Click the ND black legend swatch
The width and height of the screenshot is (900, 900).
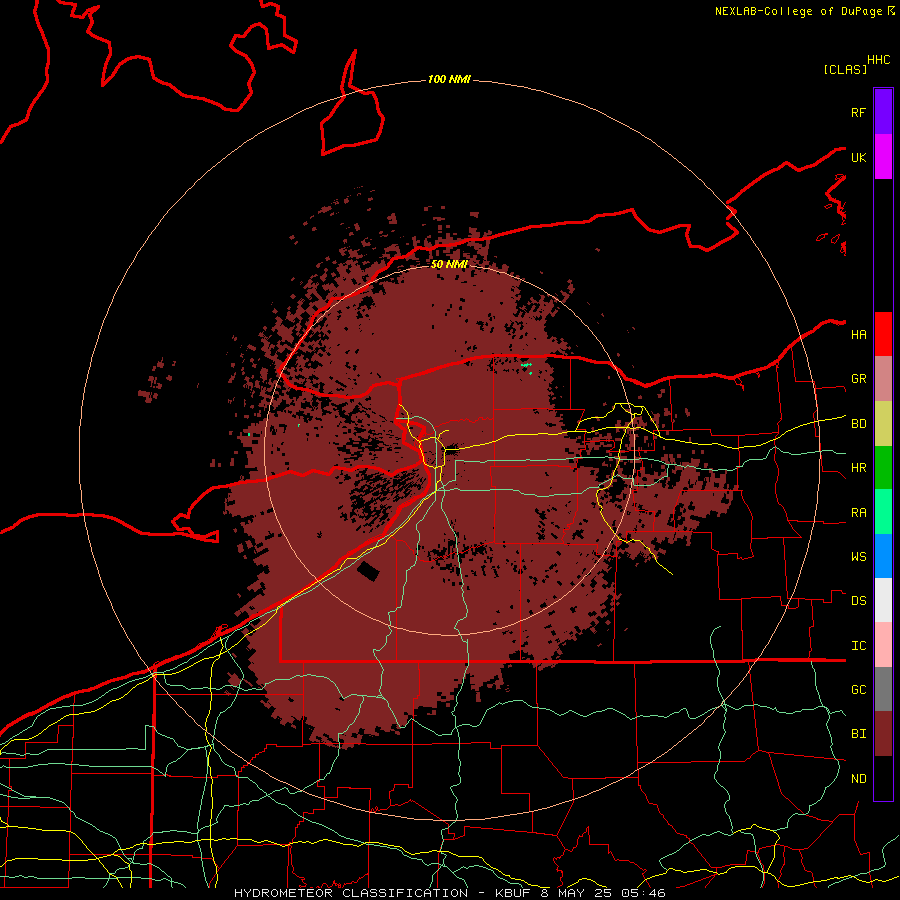883,778
